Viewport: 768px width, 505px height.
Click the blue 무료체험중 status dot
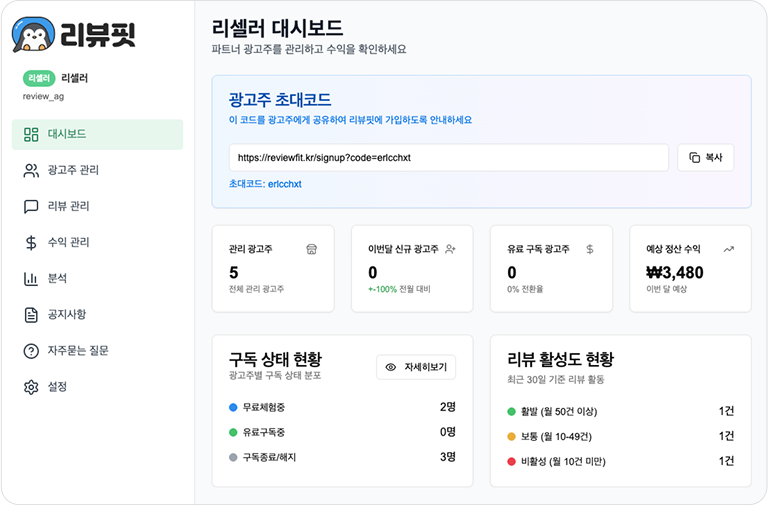click(x=233, y=408)
